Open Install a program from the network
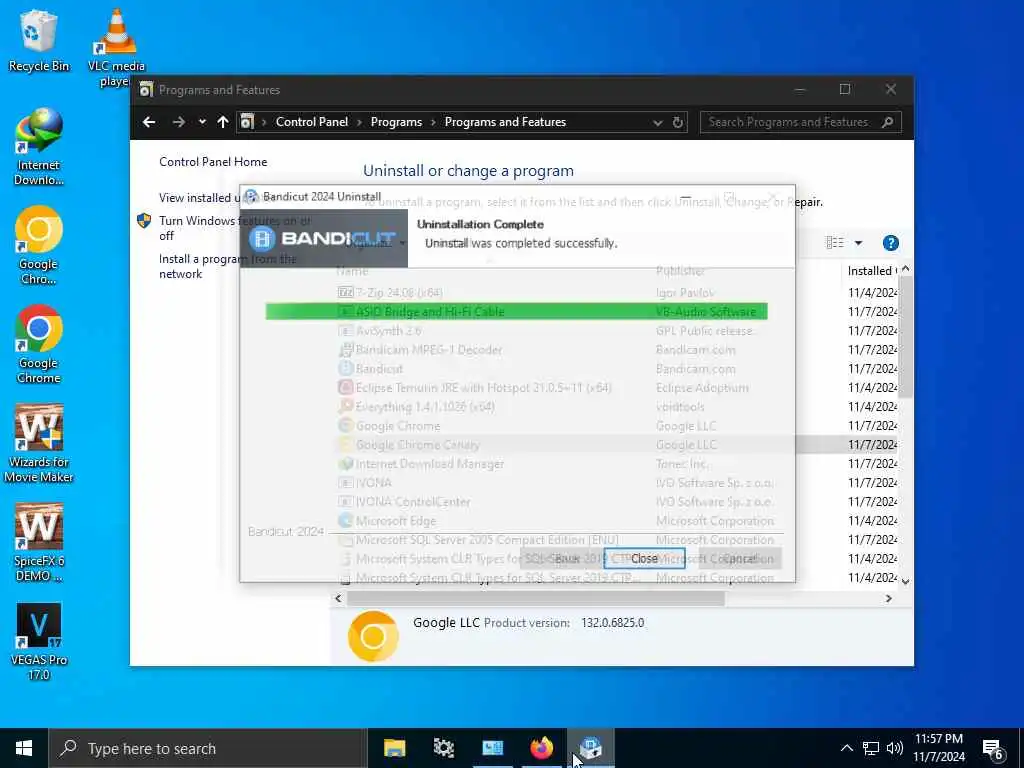The image size is (1024, 768). point(227,266)
